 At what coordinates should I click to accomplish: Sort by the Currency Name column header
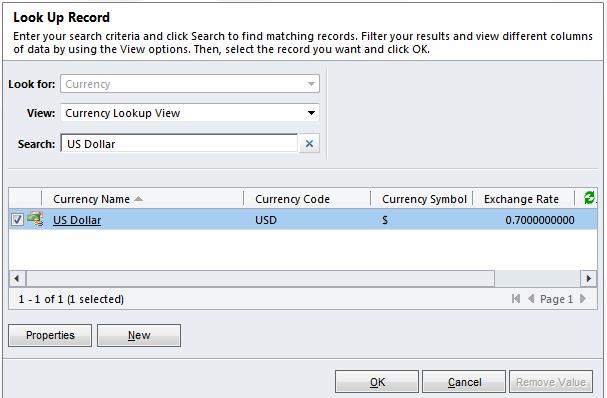click(142, 199)
